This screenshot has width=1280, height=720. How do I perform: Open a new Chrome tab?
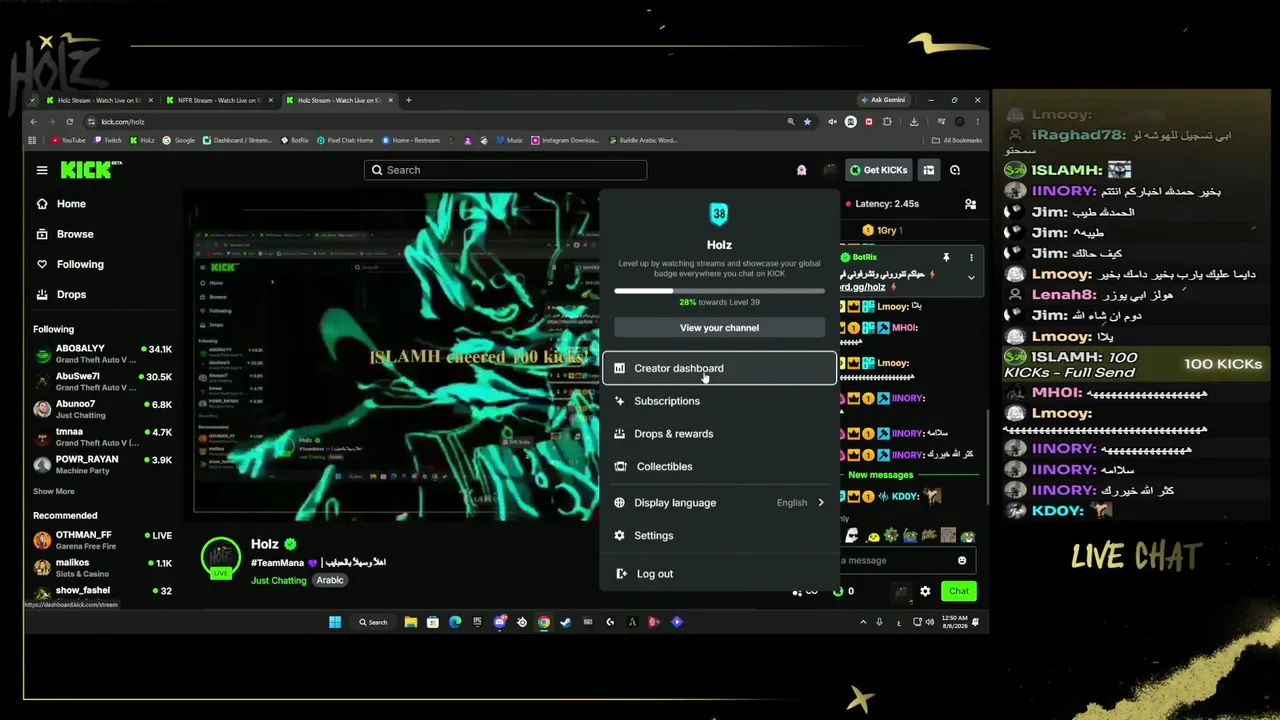pos(408,100)
